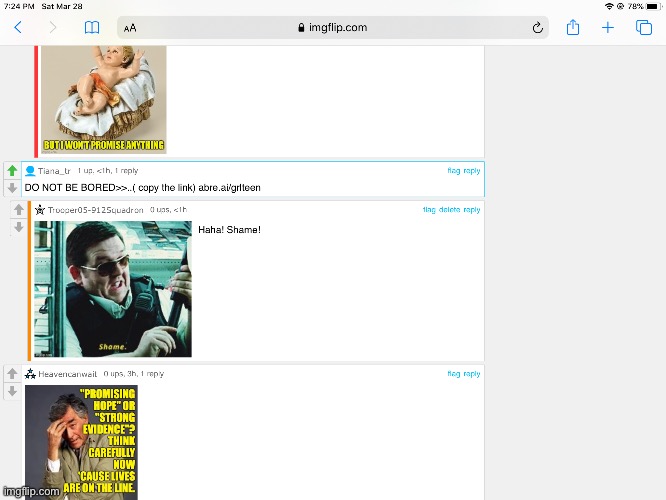
Task: Tap the battery indicator in status bar
Action: point(652,6)
